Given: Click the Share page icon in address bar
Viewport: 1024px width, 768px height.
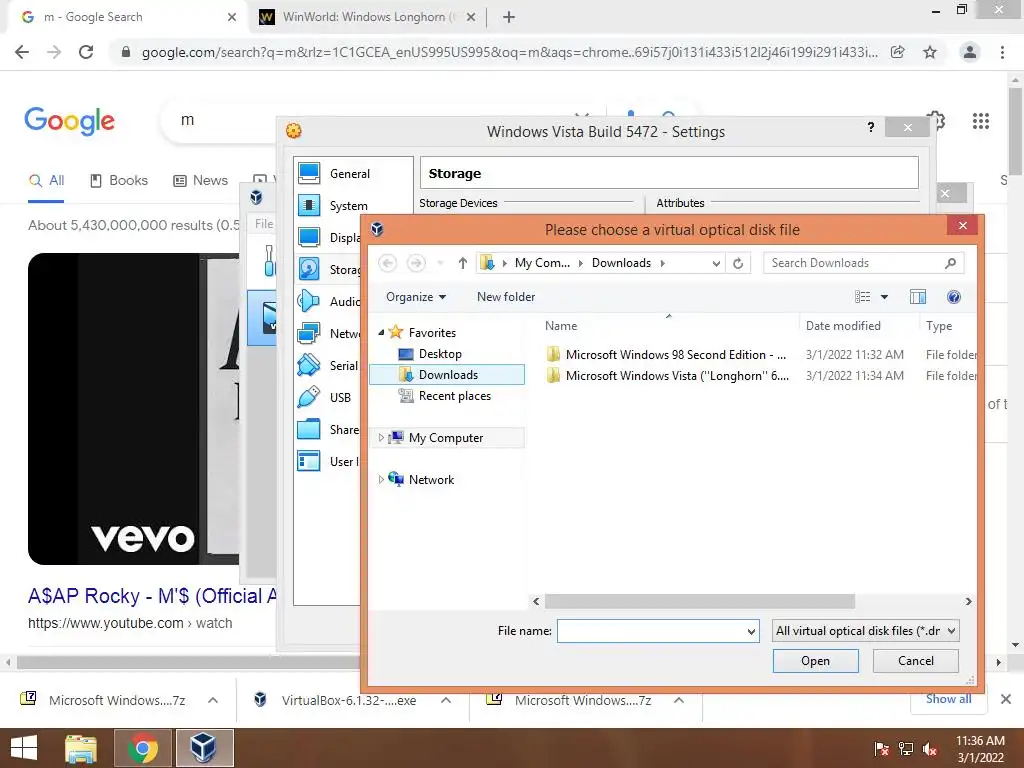Looking at the screenshot, I should tap(898, 52).
